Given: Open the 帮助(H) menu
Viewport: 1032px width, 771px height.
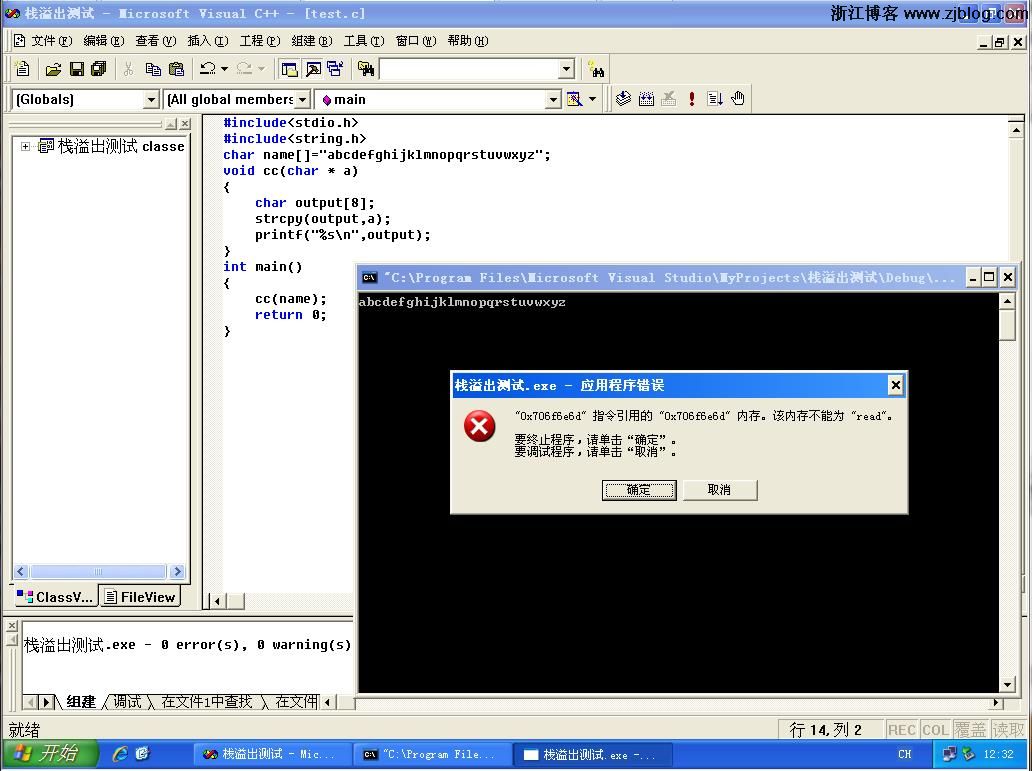Looking at the screenshot, I should 467,41.
